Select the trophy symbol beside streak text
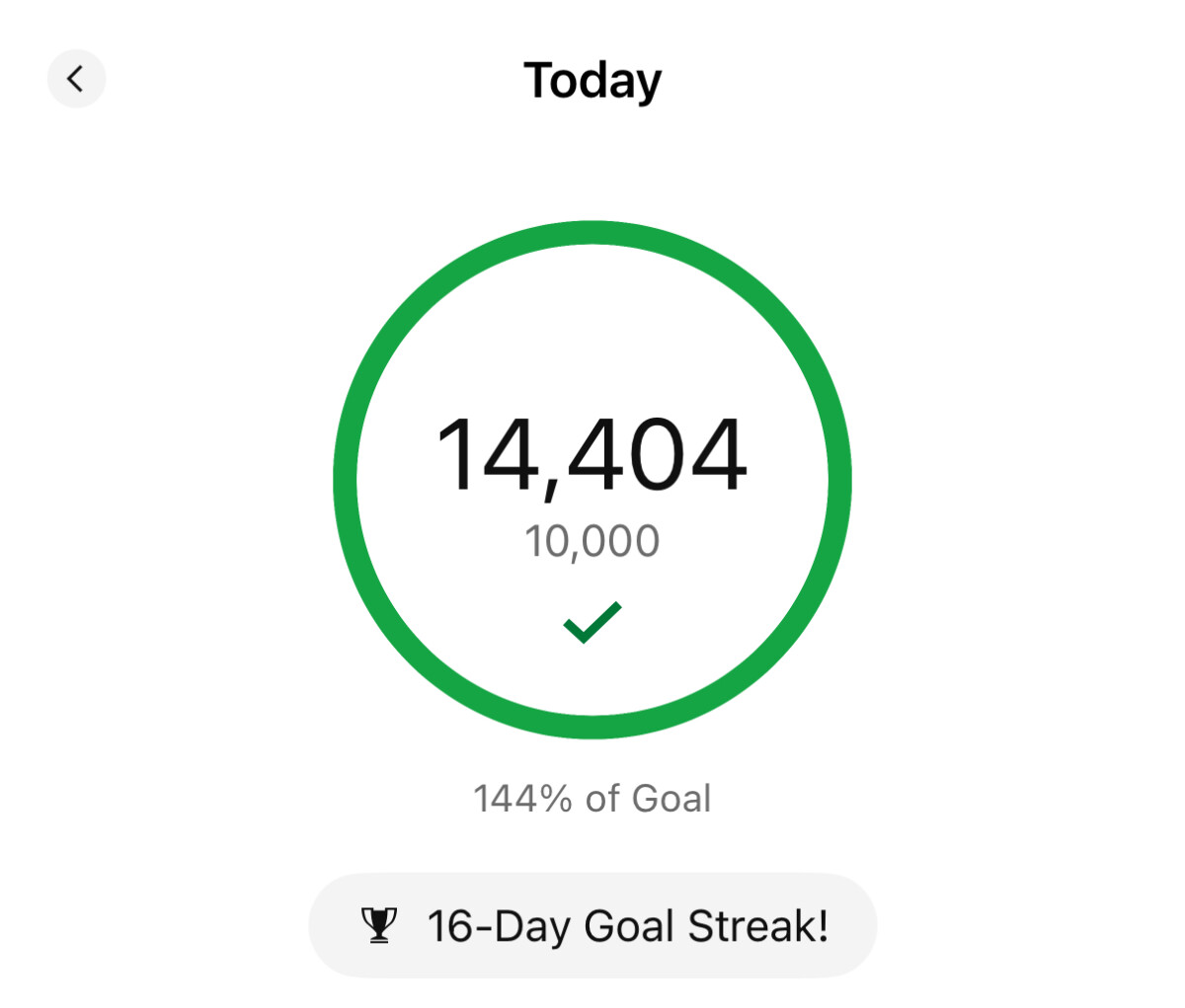 [x=379, y=925]
